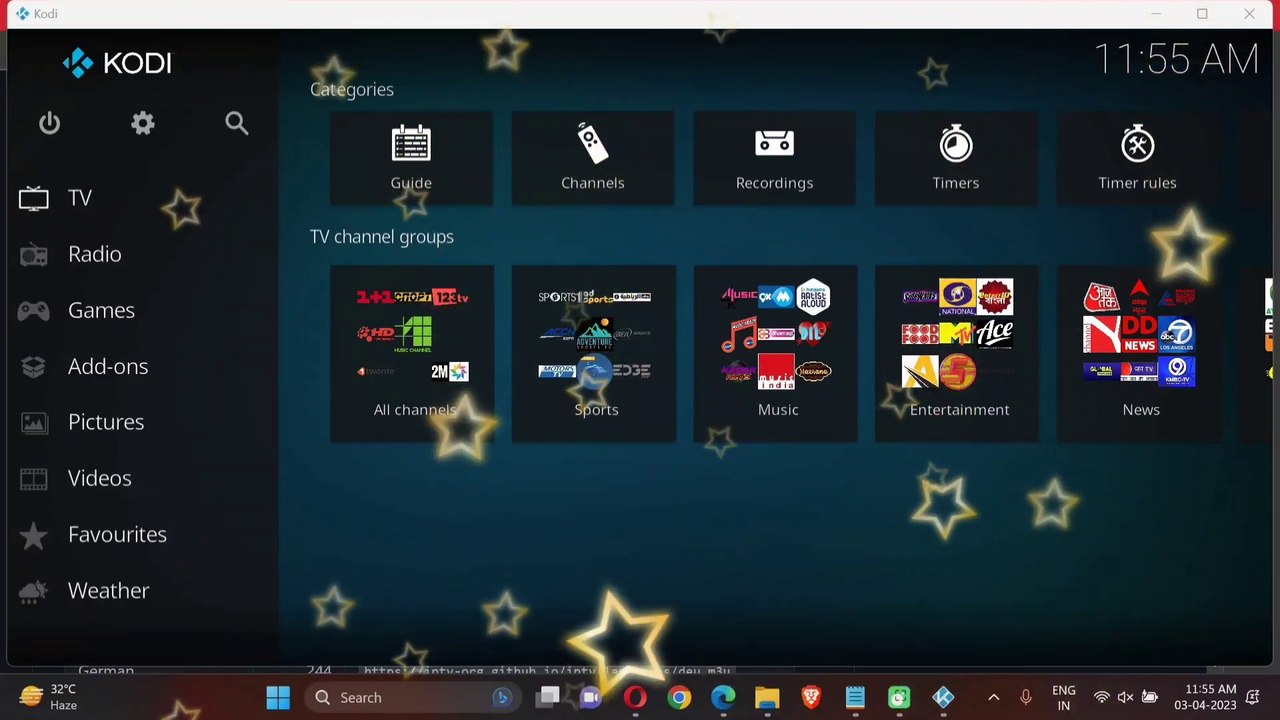Viewport: 1280px width, 720px height.
Task: Click the KODI logo
Action: (117, 63)
